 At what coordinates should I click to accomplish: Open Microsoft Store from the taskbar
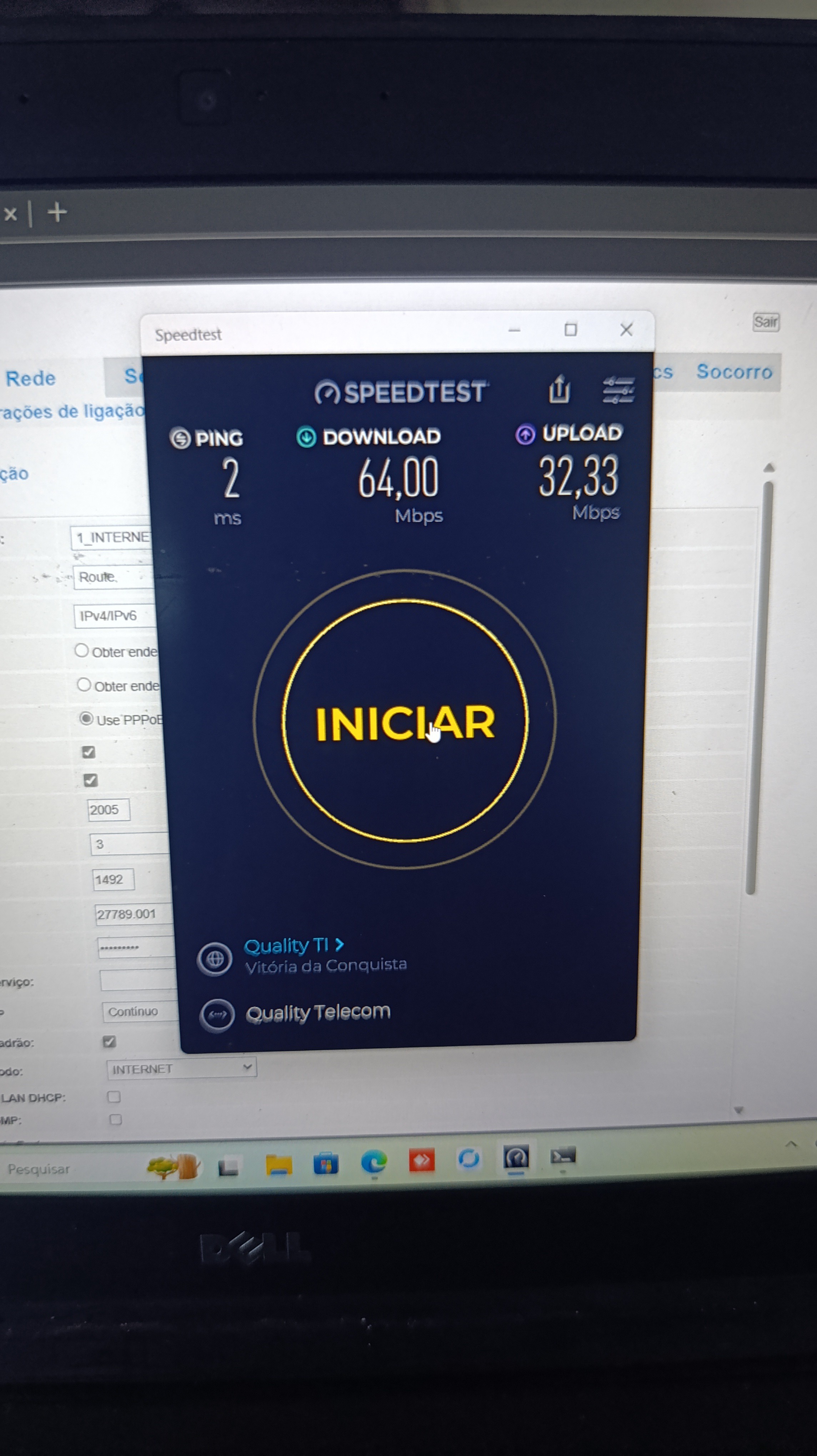pos(326,1164)
